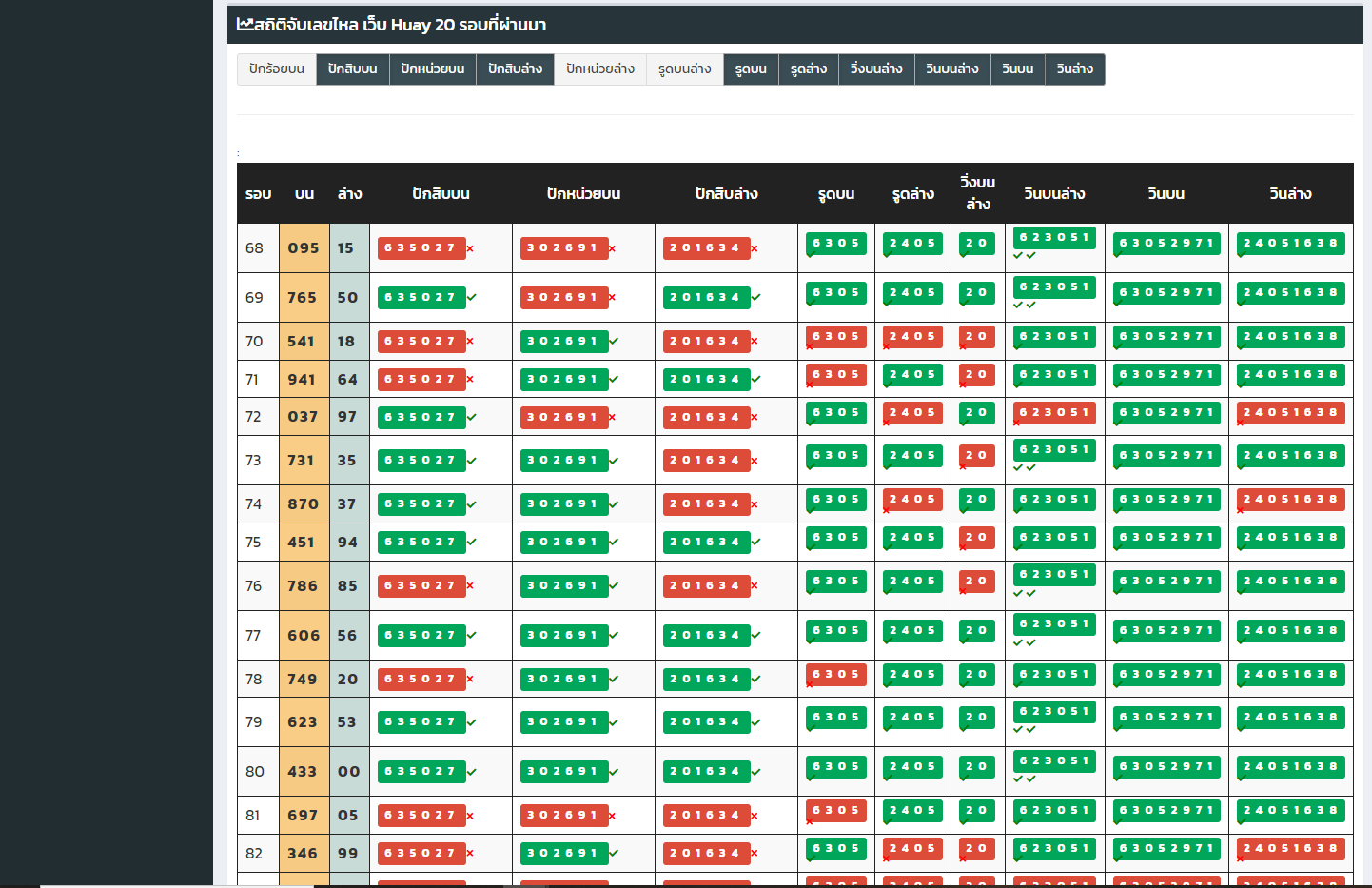
Task: Click bottom number 53 in round 79
Action: (x=346, y=721)
